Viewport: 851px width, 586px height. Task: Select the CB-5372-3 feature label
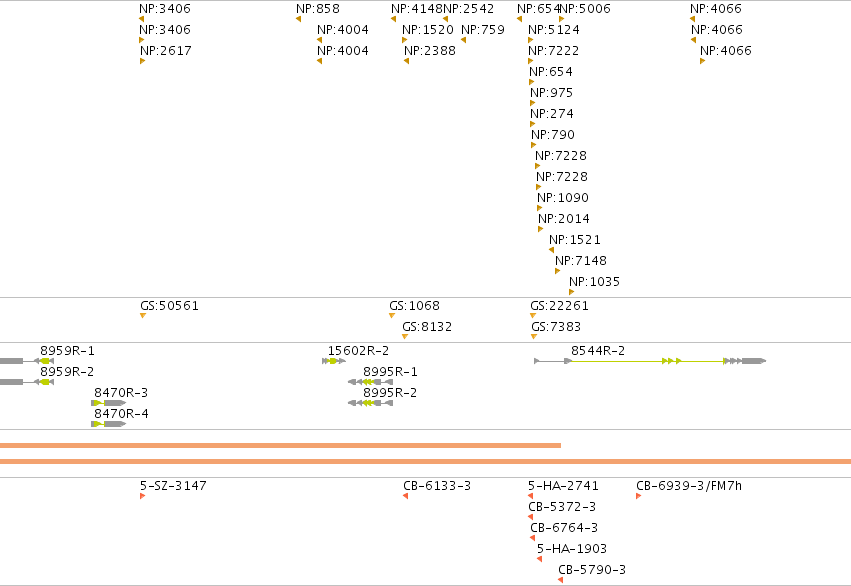pos(562,507)
